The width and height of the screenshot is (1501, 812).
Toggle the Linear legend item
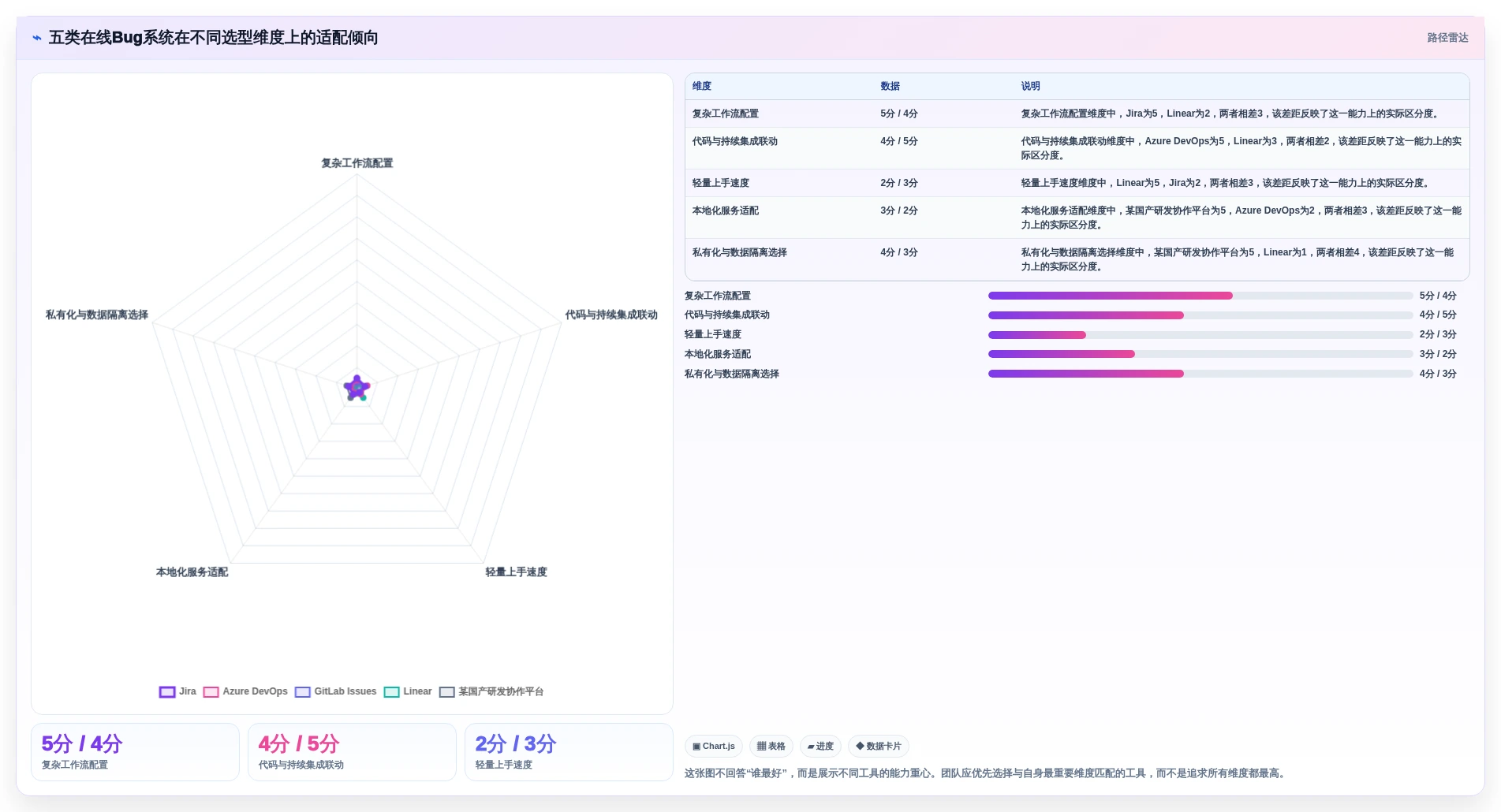(x=408, y=692)
